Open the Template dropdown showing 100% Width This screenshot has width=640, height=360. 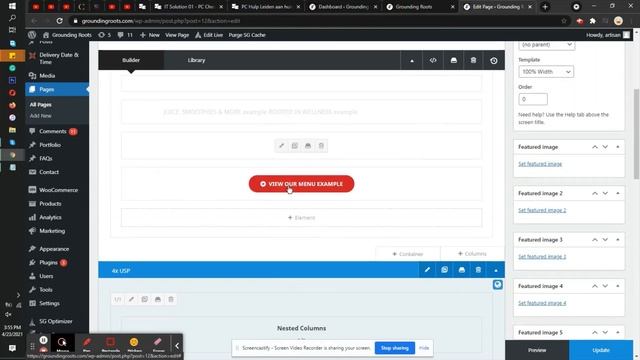click(546, 72)
